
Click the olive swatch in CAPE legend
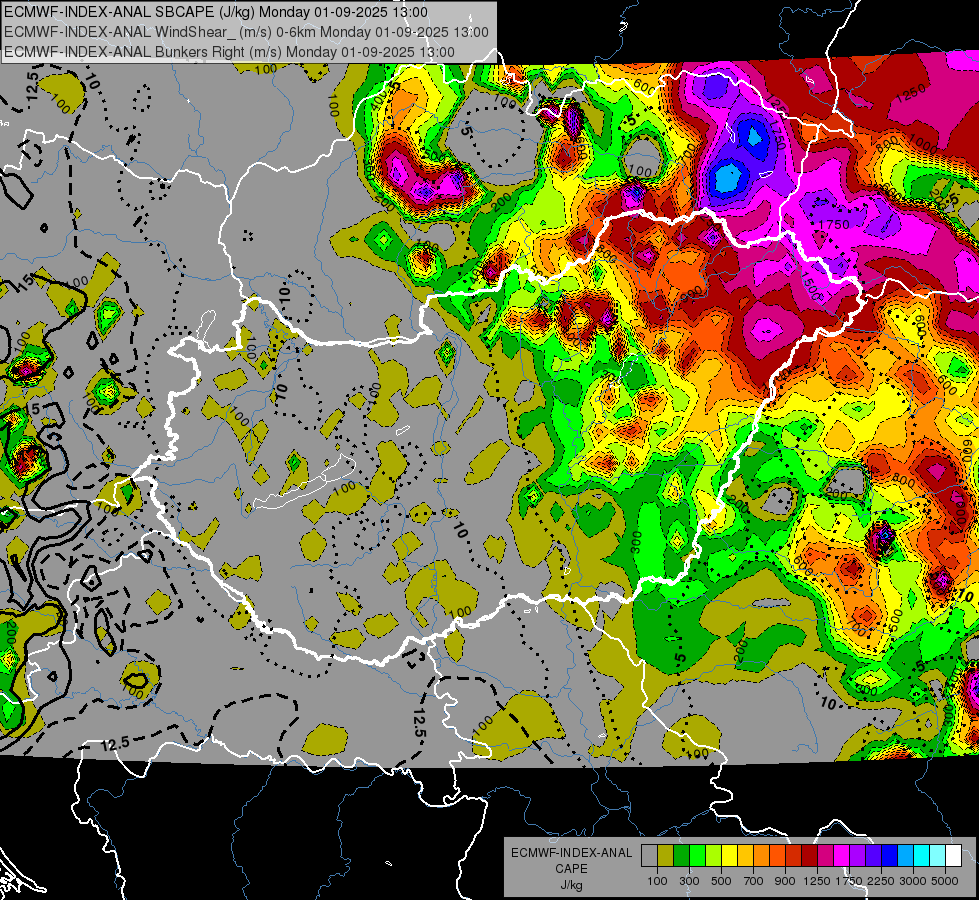tap(666, 856)
